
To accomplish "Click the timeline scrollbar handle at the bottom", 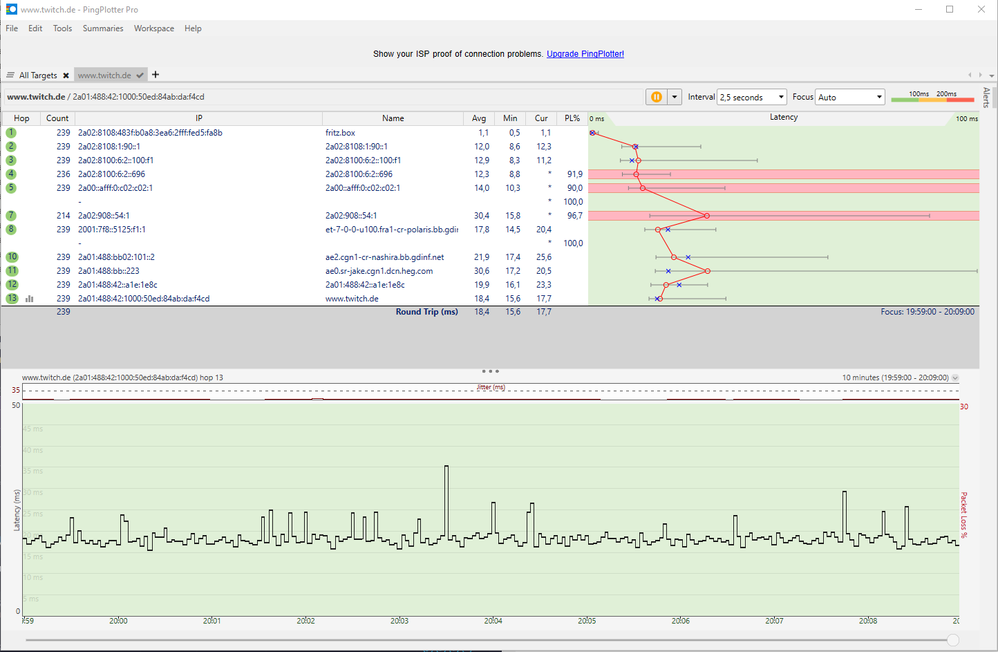I will tap(952, 640).
